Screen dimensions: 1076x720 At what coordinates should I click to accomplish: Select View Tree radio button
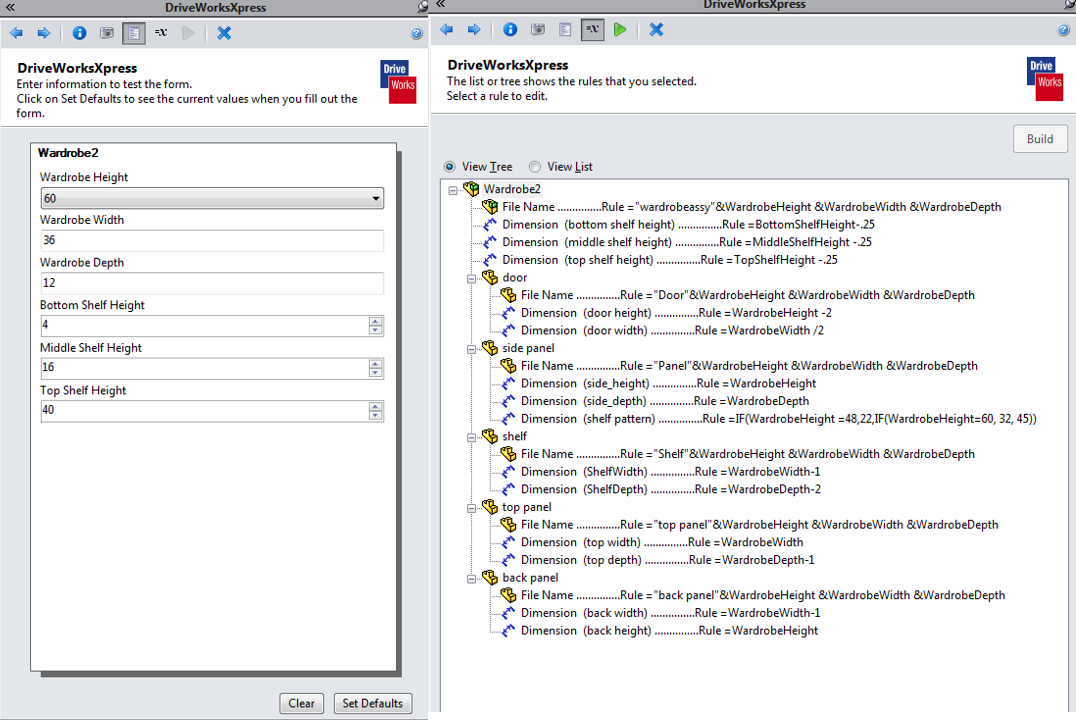click(449, 167)
